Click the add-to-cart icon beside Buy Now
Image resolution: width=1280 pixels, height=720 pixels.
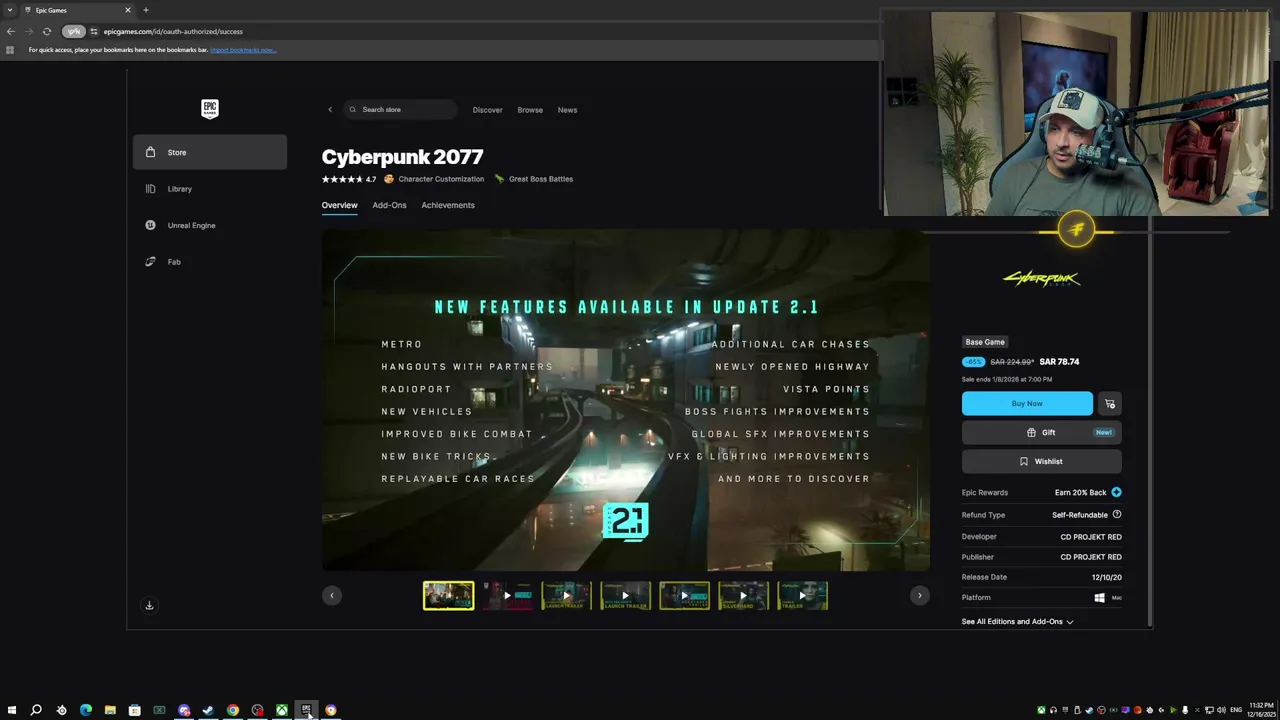point(1110,404)
